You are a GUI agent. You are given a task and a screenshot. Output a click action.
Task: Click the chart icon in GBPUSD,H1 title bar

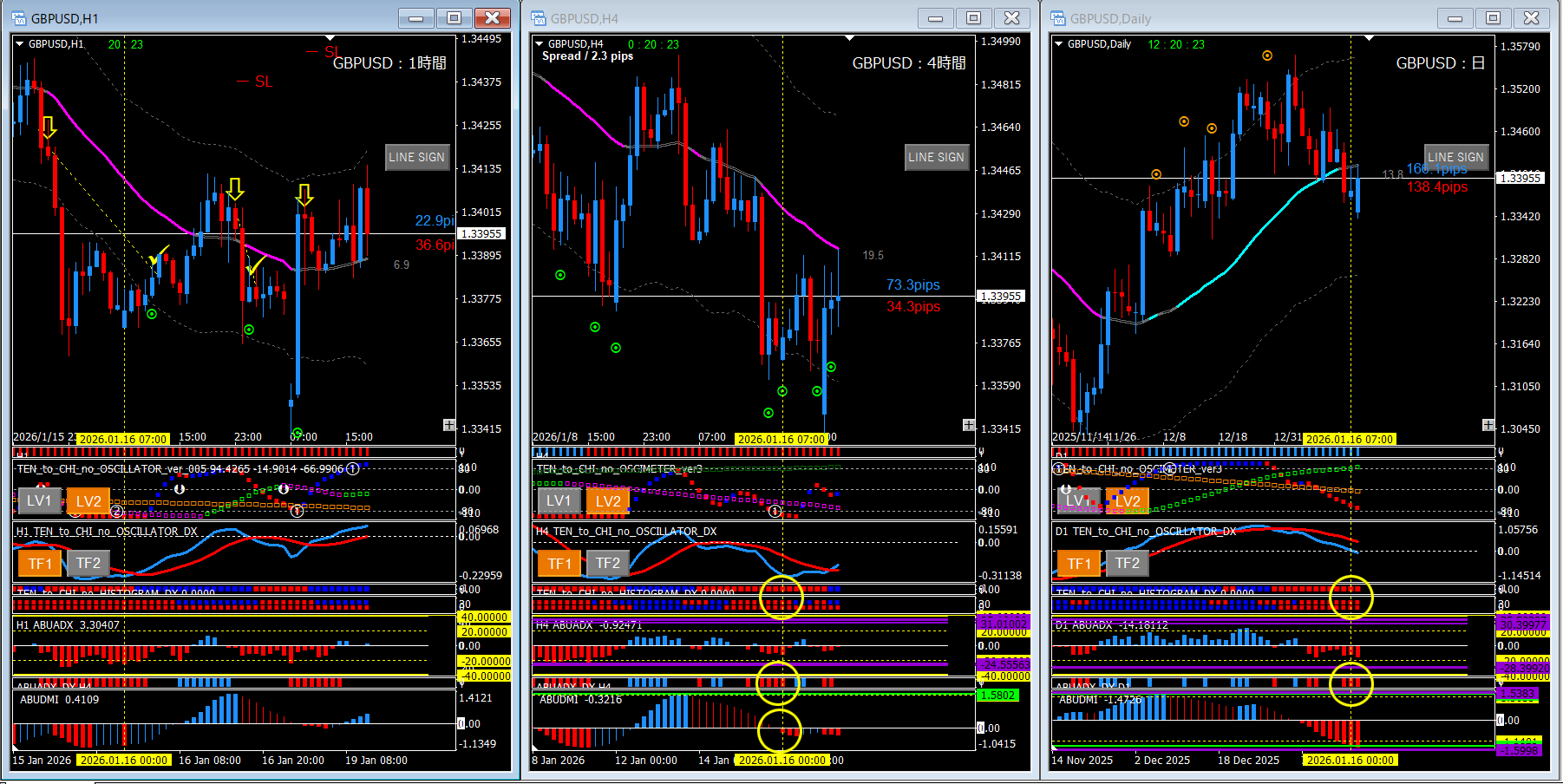(19, 18)
